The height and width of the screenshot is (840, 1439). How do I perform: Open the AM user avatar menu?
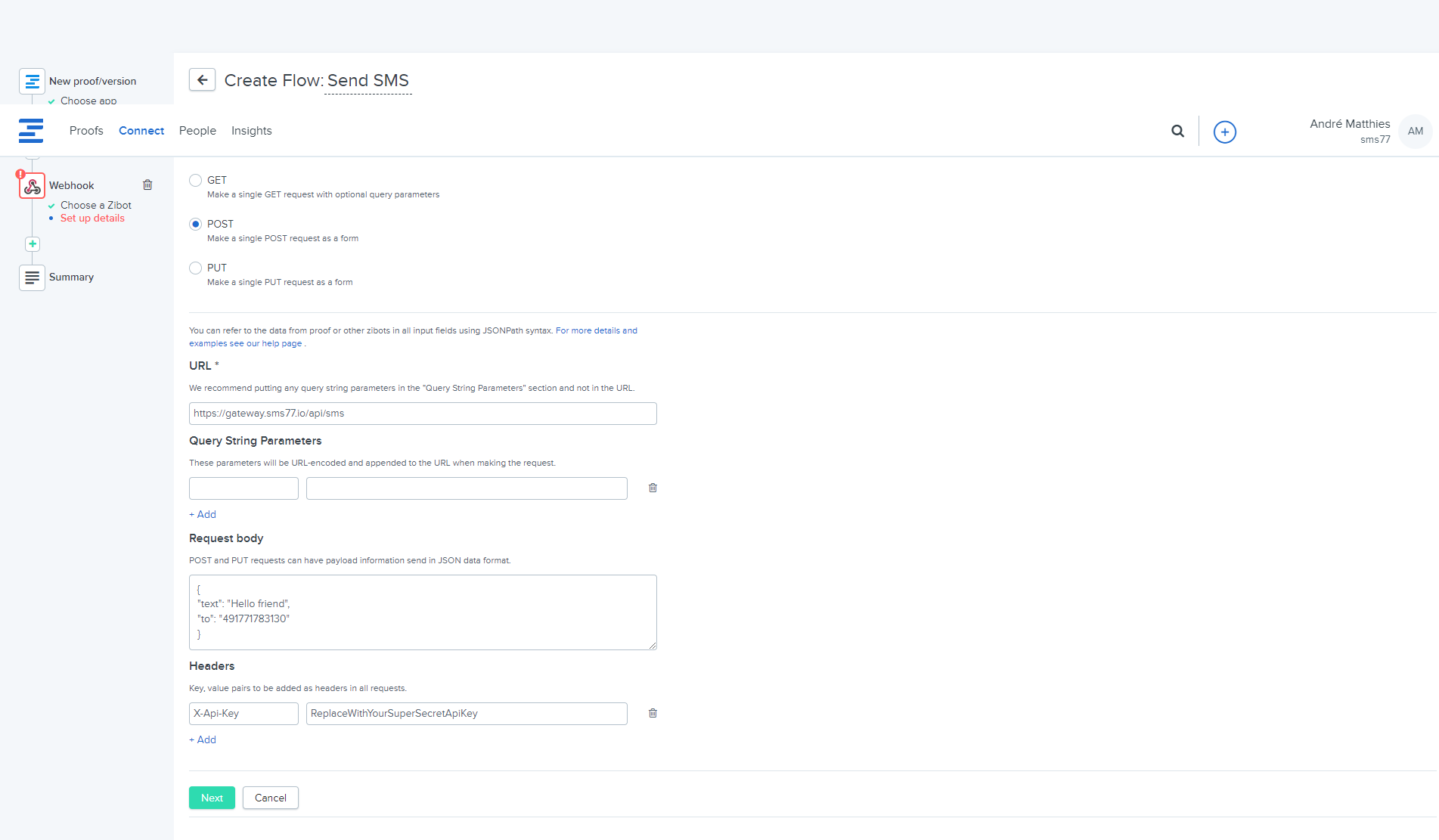(1415, 132)
